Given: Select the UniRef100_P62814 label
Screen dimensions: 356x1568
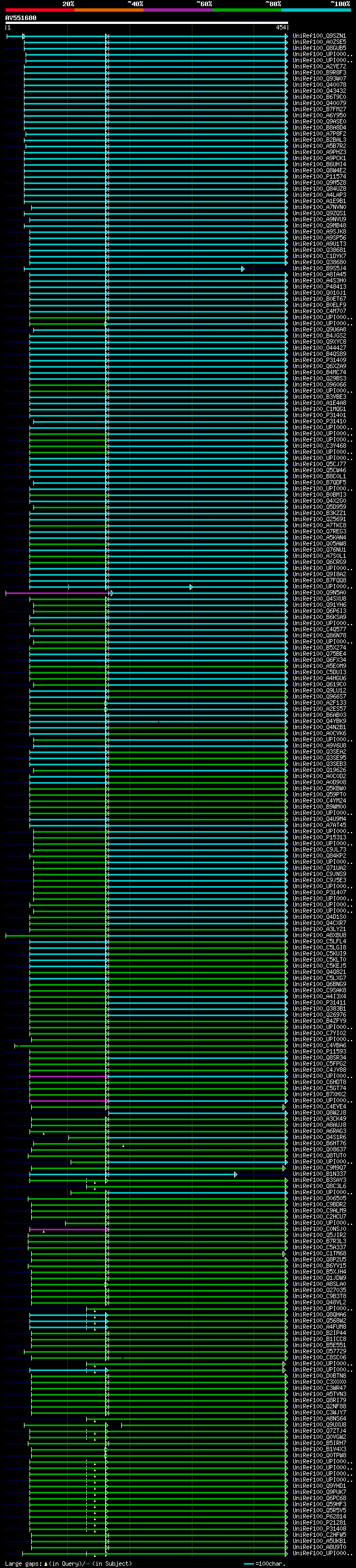Looking at the screenshot, I should 319,1517.
